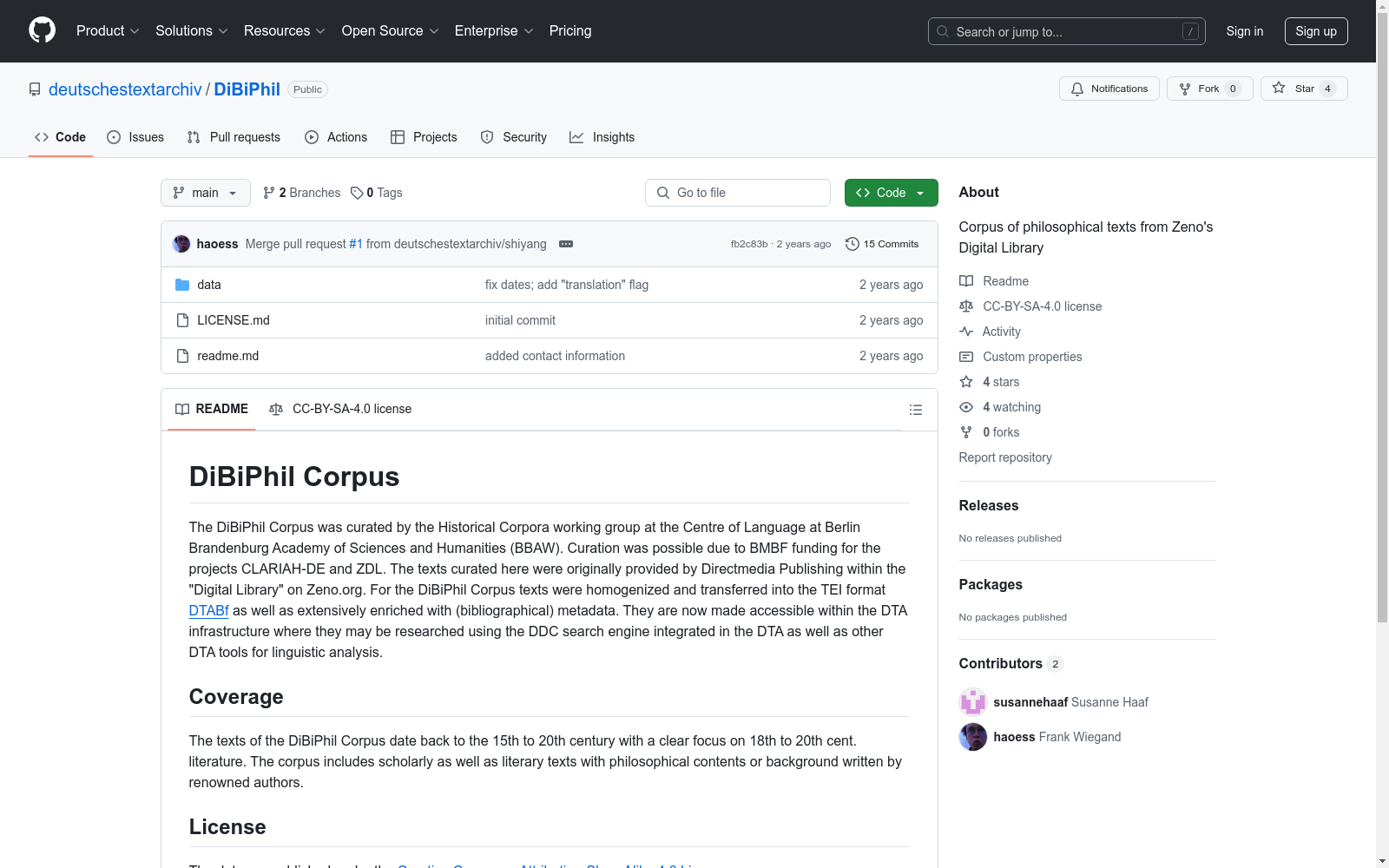Click the branches icon near 2 Branches
Image resolution: width=1389 pixels, height=868 pixels.
click(269, 193)
